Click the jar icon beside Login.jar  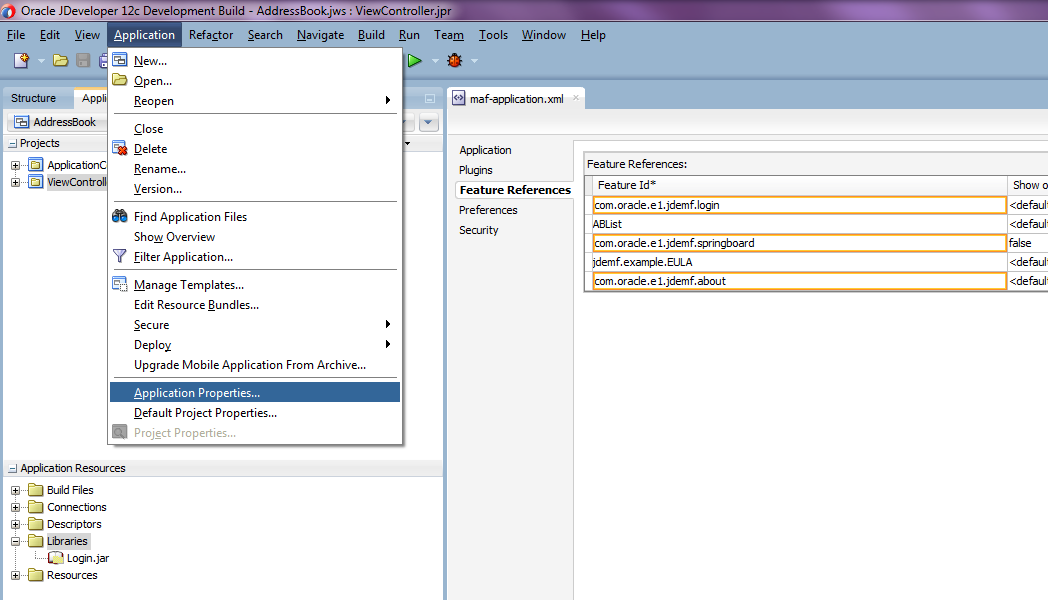tap(55, 557)
